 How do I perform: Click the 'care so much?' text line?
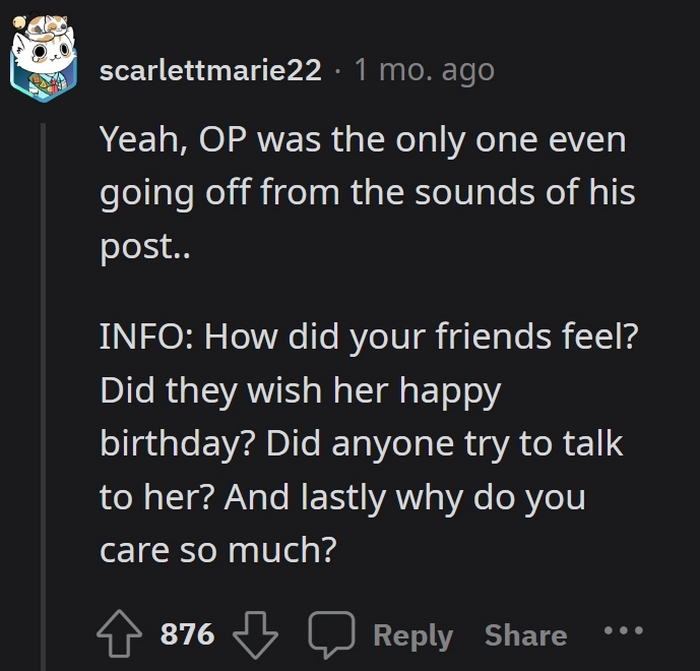(216, 548)
